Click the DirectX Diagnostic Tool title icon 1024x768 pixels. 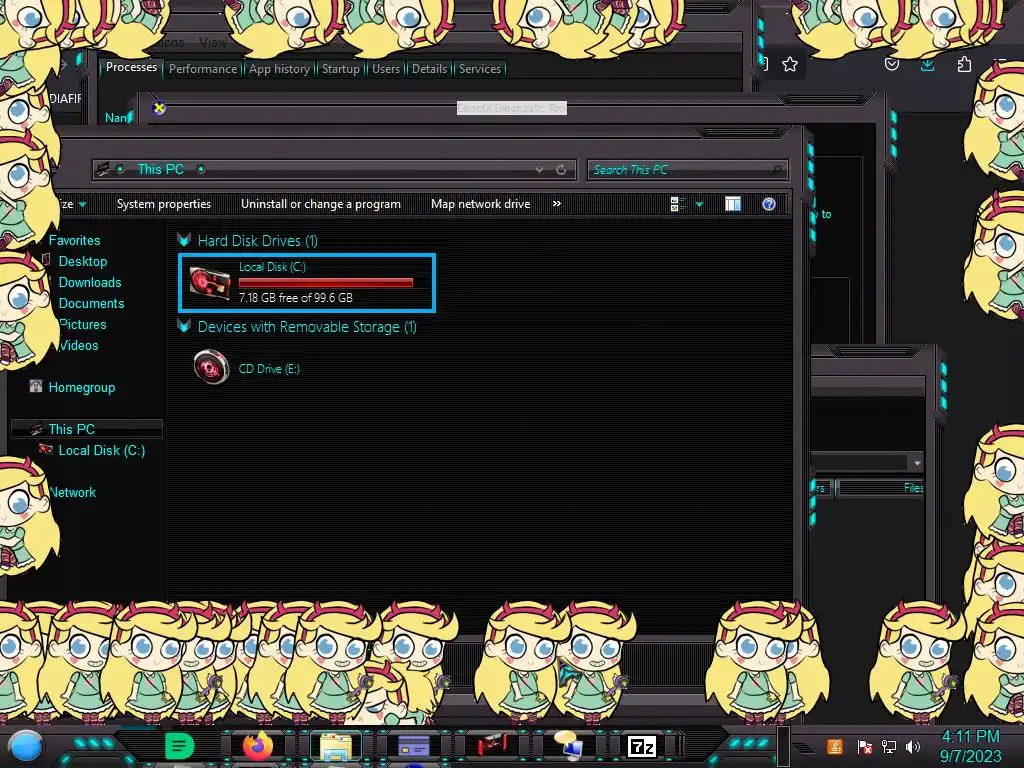tap(159, 108)
